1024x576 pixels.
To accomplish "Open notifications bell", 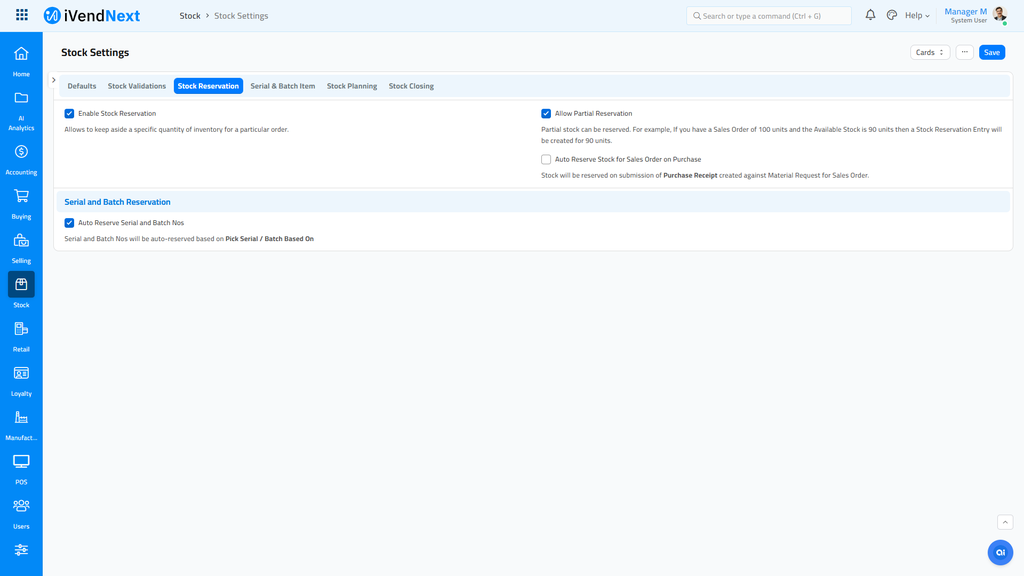I will pos(870,15).
